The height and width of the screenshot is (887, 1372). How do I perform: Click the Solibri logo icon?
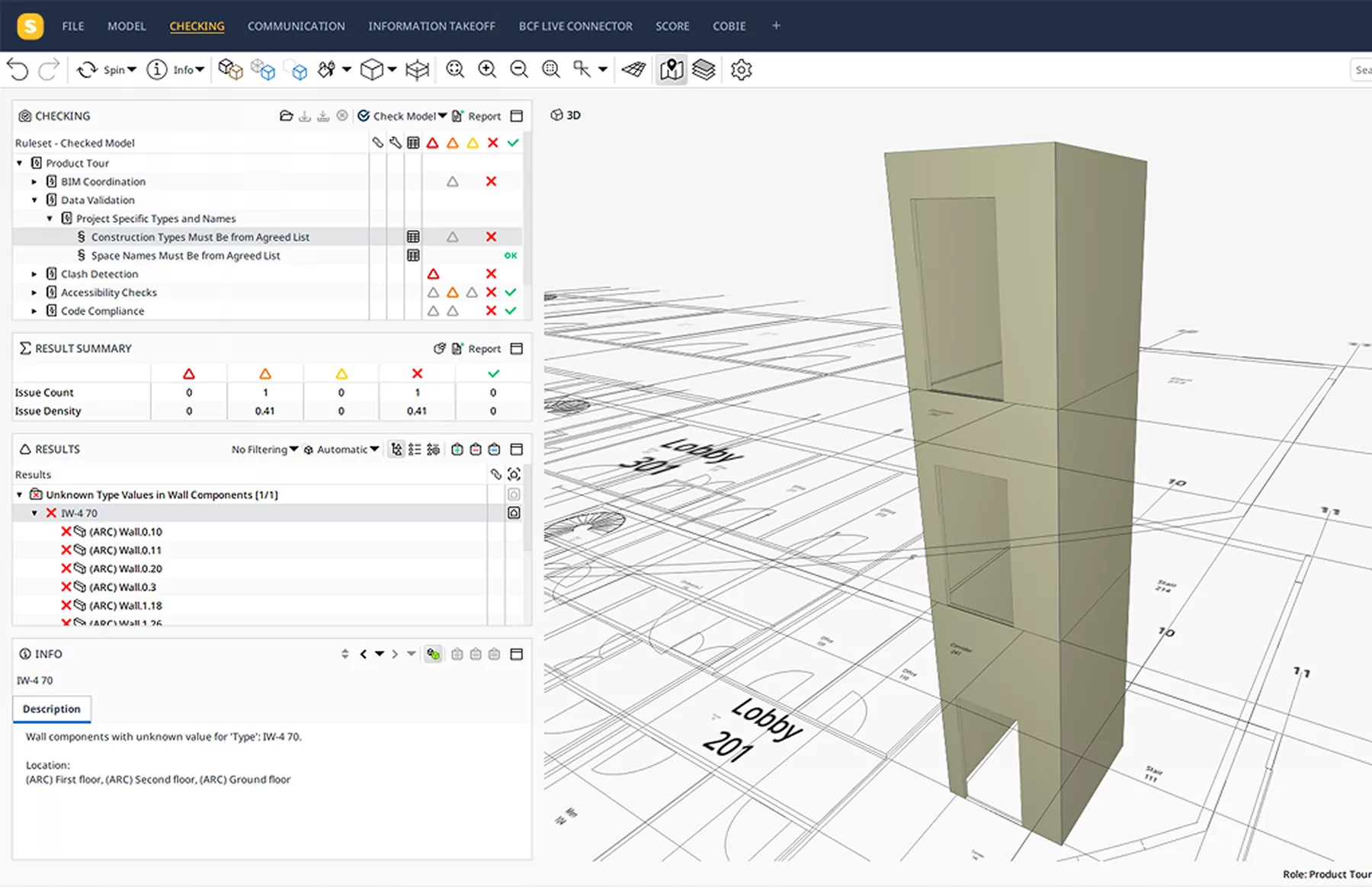[30, 26]
